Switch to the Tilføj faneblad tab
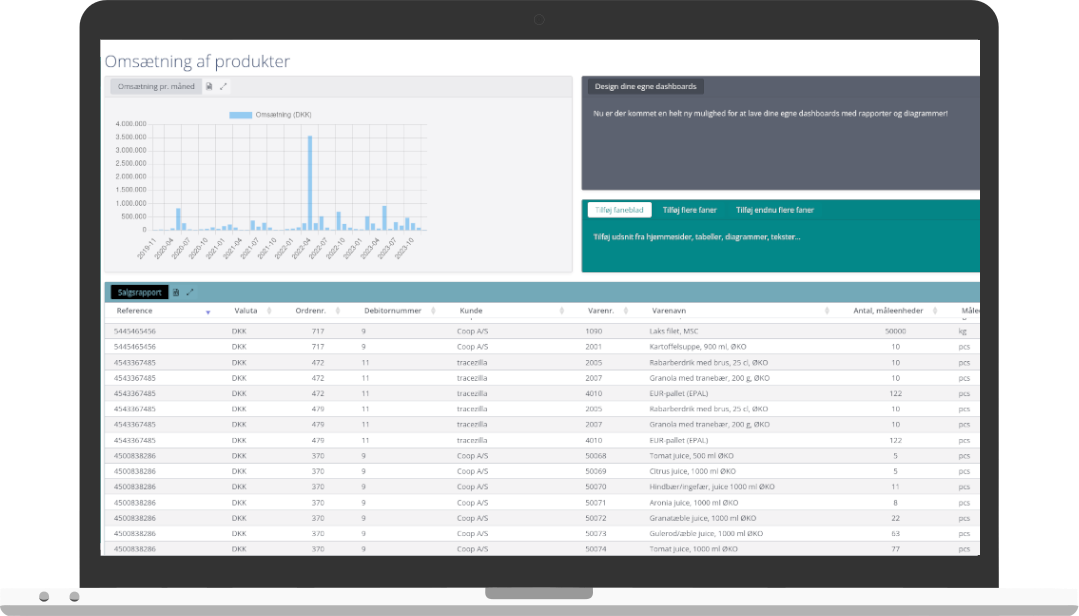 pos(619,210)
